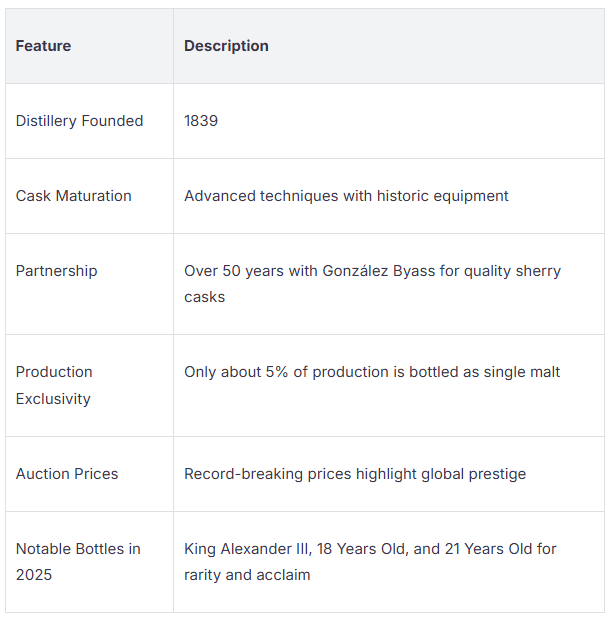Image resolution: width=610 pixels, height=618 pixels.
Task: Click the Description column header
Action: (226, 46)
